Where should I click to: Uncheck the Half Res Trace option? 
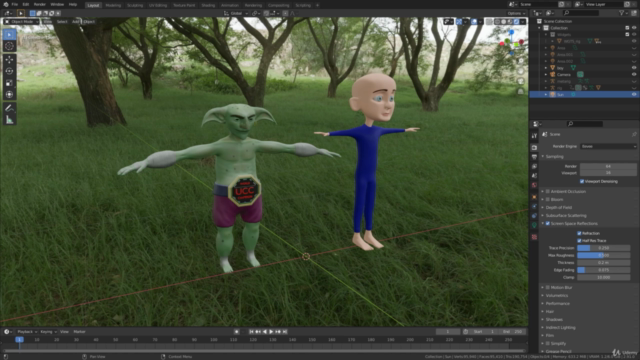579,241
